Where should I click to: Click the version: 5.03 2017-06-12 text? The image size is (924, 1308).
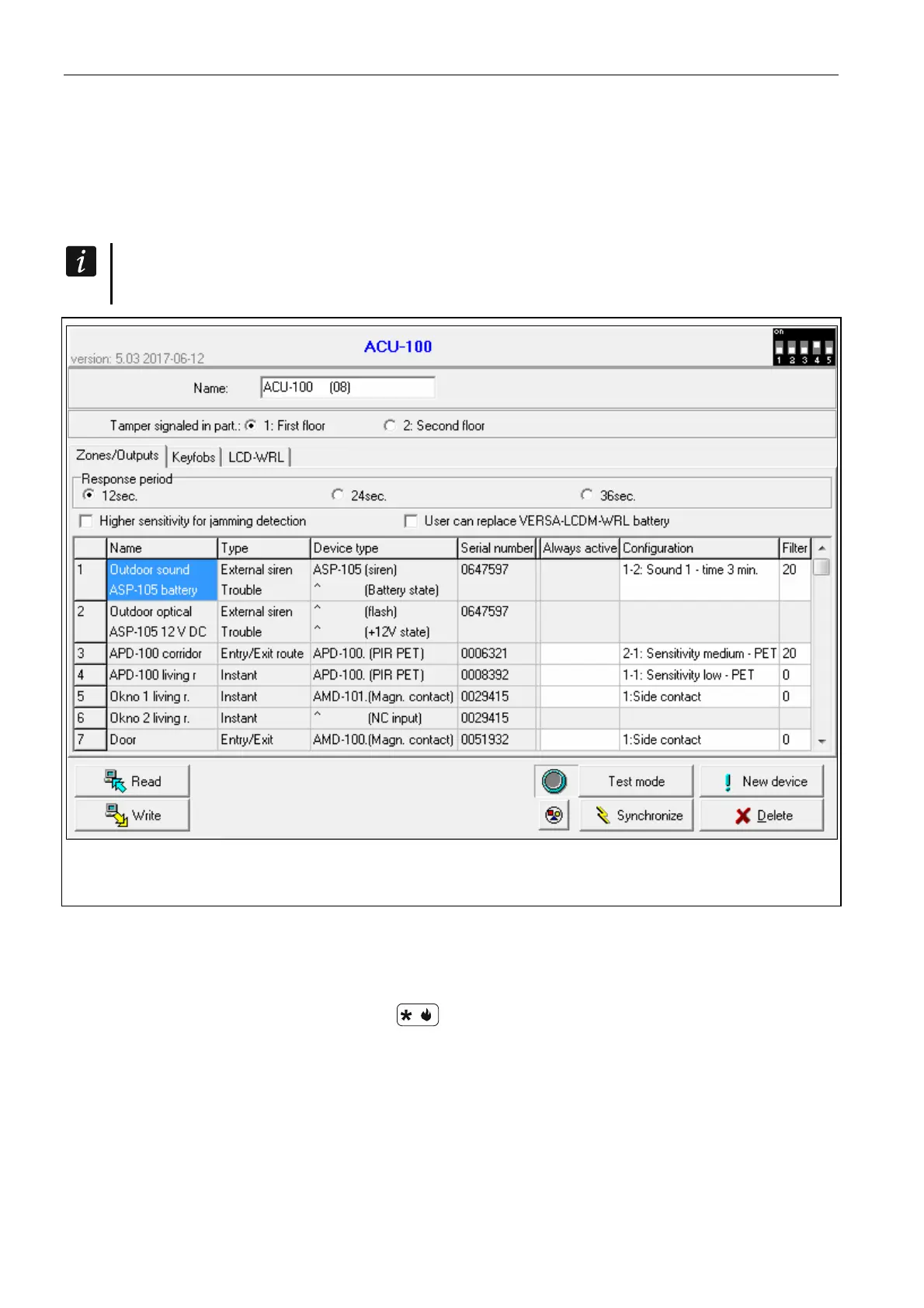[137, 359]
